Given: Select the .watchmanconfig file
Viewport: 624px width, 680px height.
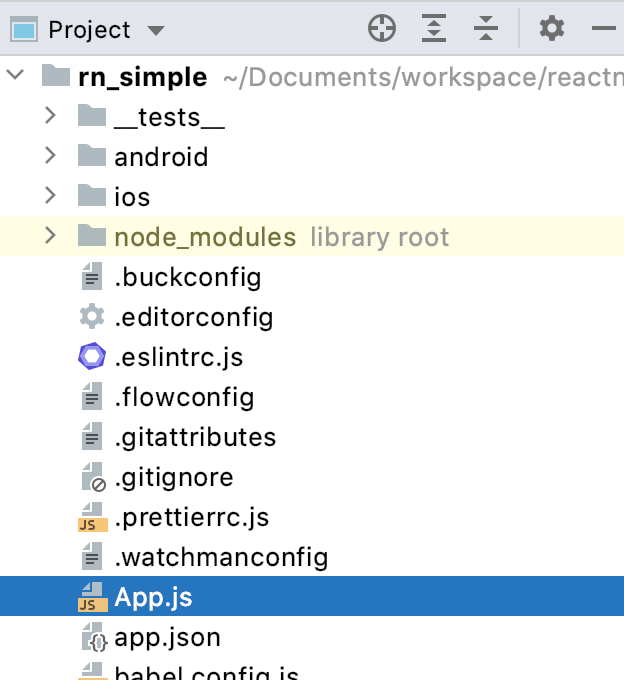Looking at the screenshot, I should 221,558.
